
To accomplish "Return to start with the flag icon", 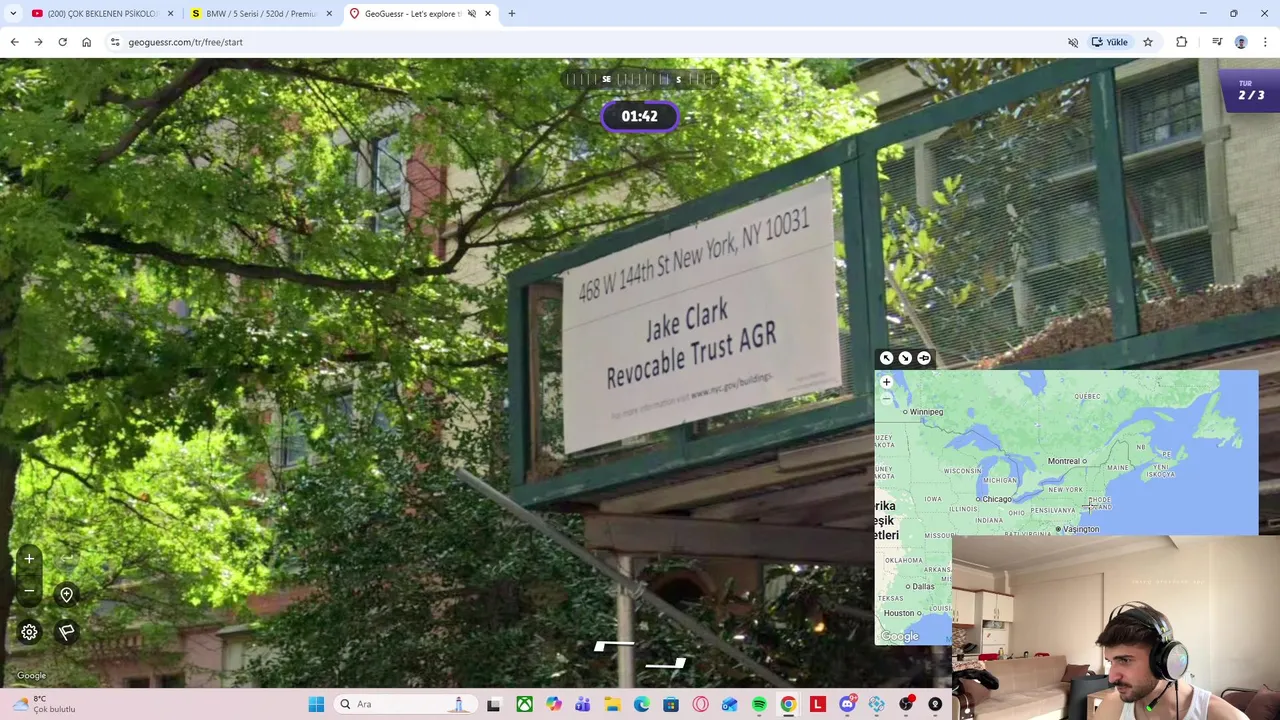I will coord(67,632).
